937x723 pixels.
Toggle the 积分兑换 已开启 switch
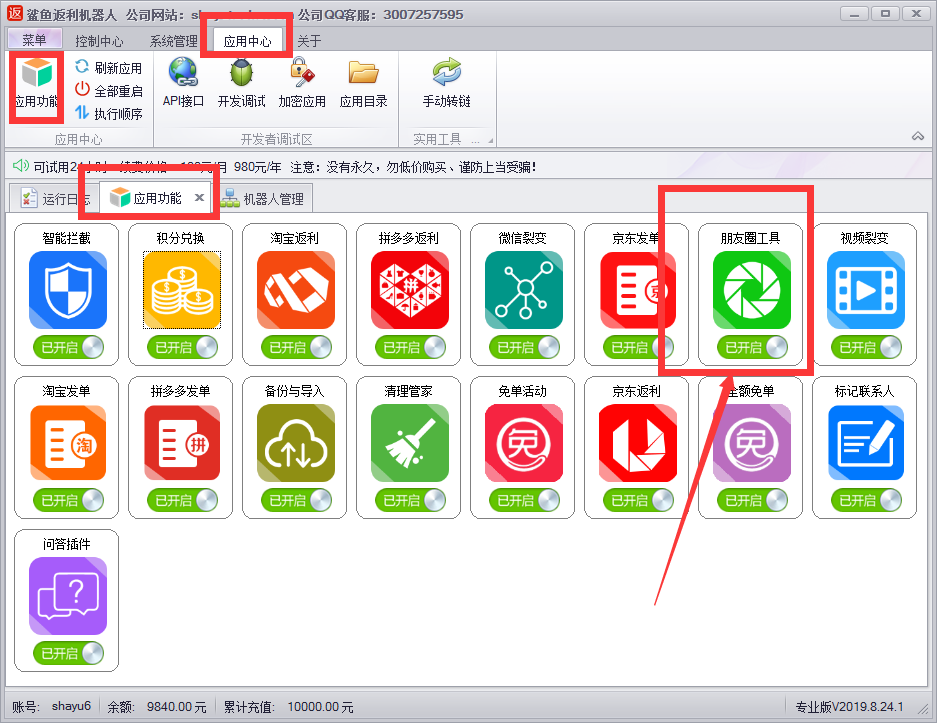182,347
